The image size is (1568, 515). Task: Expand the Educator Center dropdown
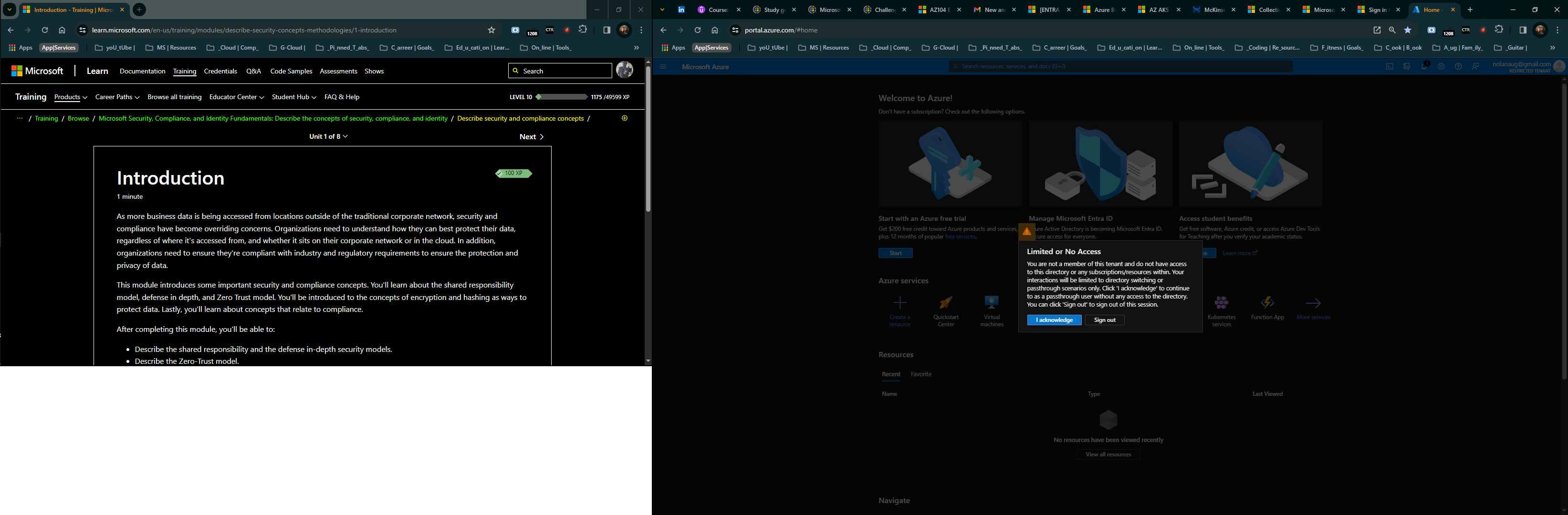point(237,97)
